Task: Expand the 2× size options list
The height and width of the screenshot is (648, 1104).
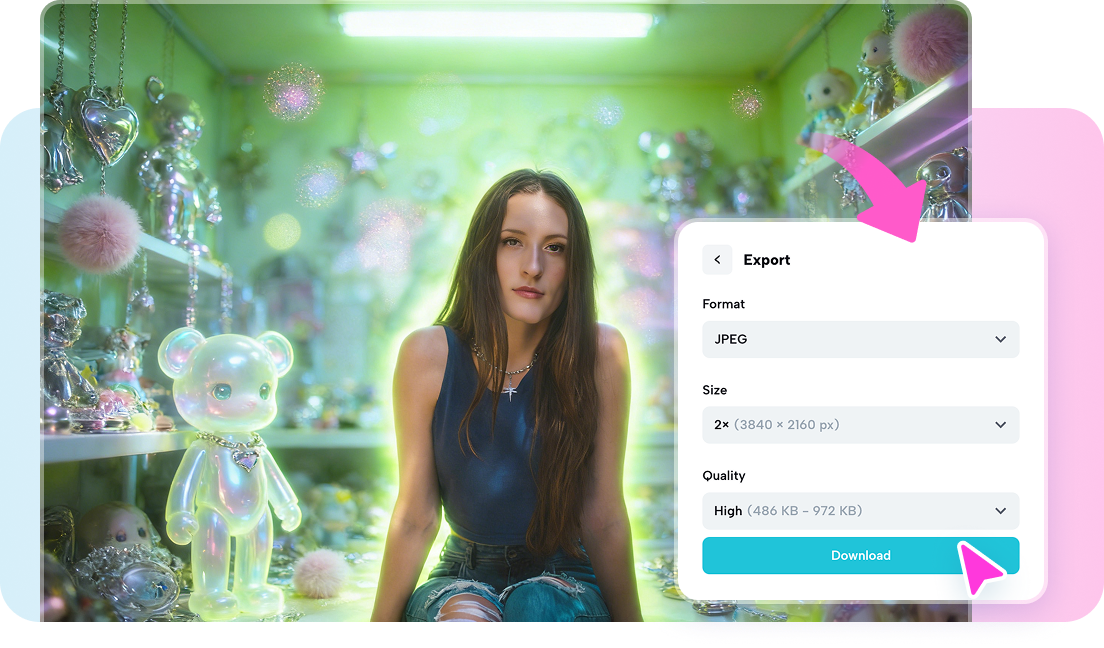Action: coord(860,425)
